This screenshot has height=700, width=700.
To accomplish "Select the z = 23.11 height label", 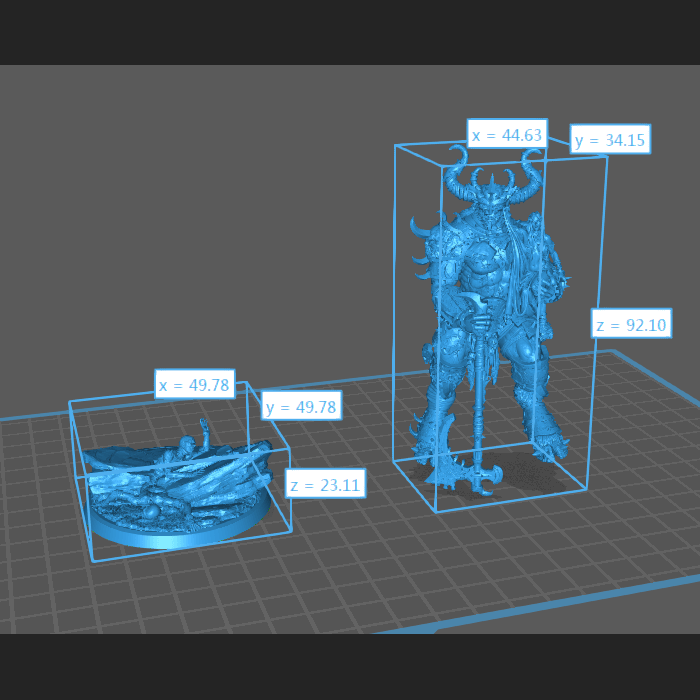I will point(325,485).
